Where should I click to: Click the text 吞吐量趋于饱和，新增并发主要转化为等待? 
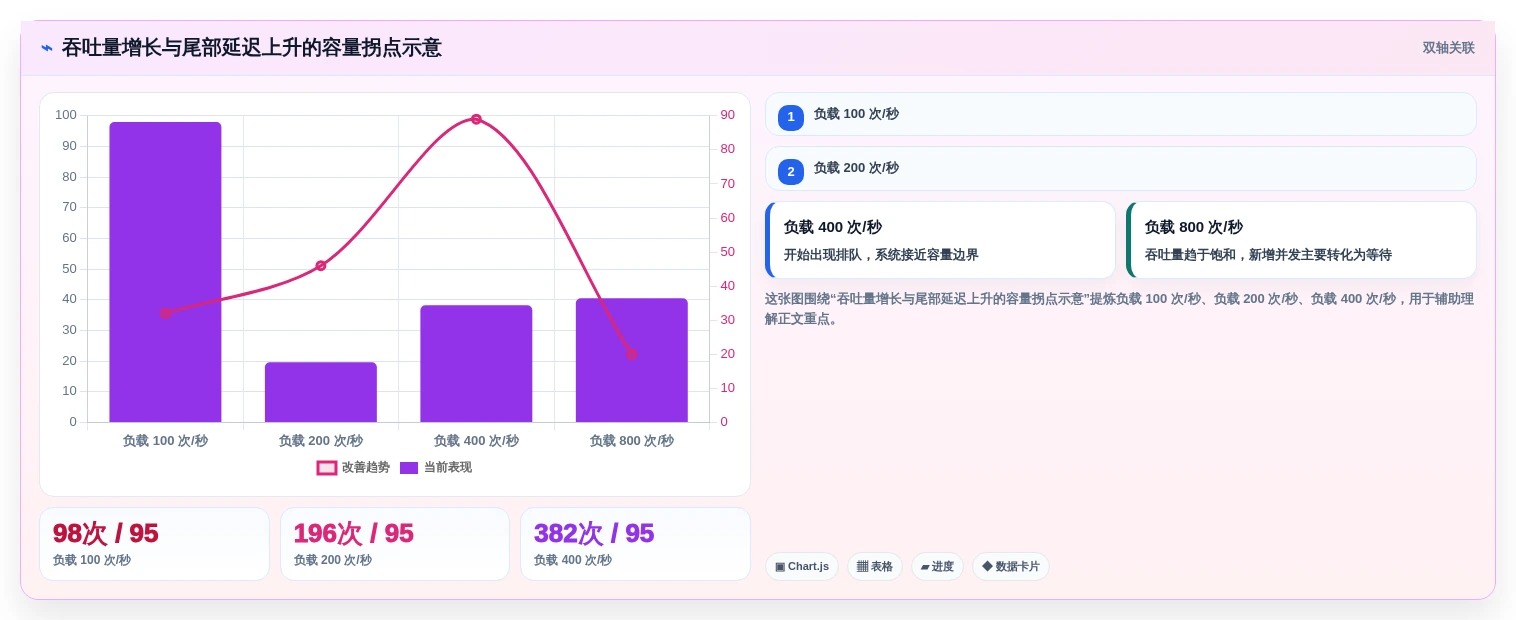(x=1268, y=255)
